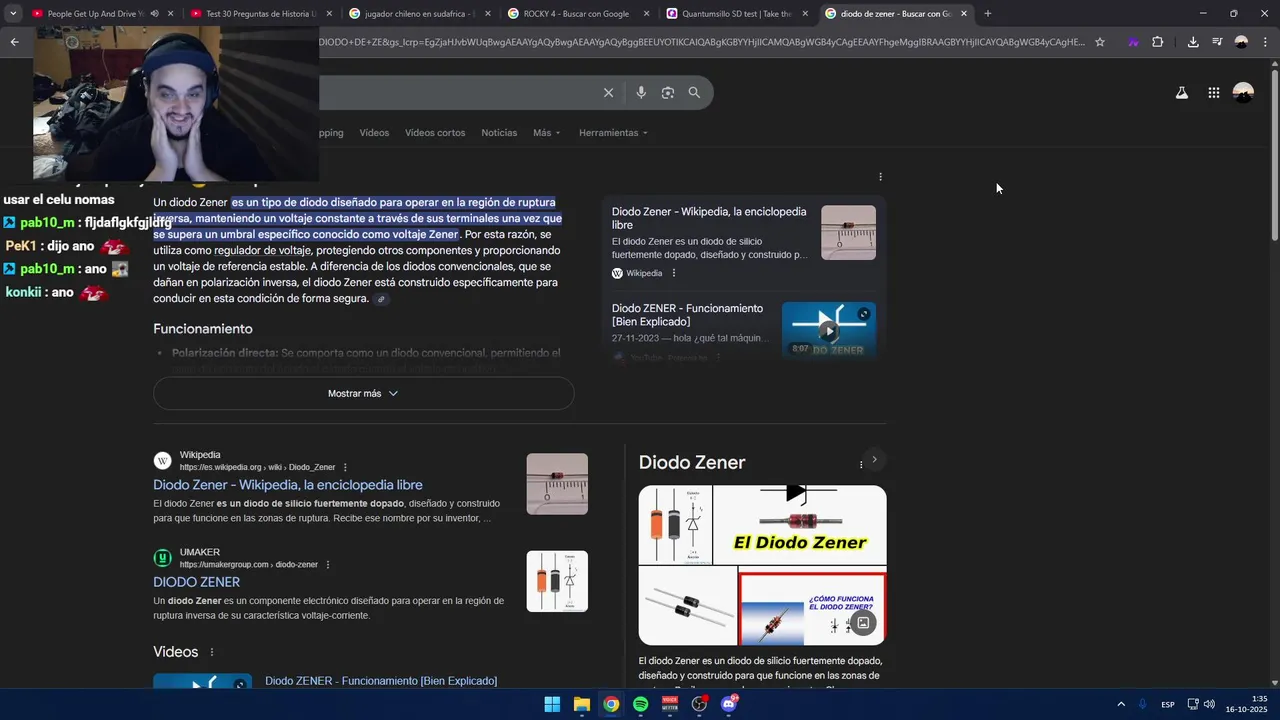Open OBS Studio from the taskbar
Image resolution: width=1280 pixels, height=720 pixels.
tap(699, 704)
